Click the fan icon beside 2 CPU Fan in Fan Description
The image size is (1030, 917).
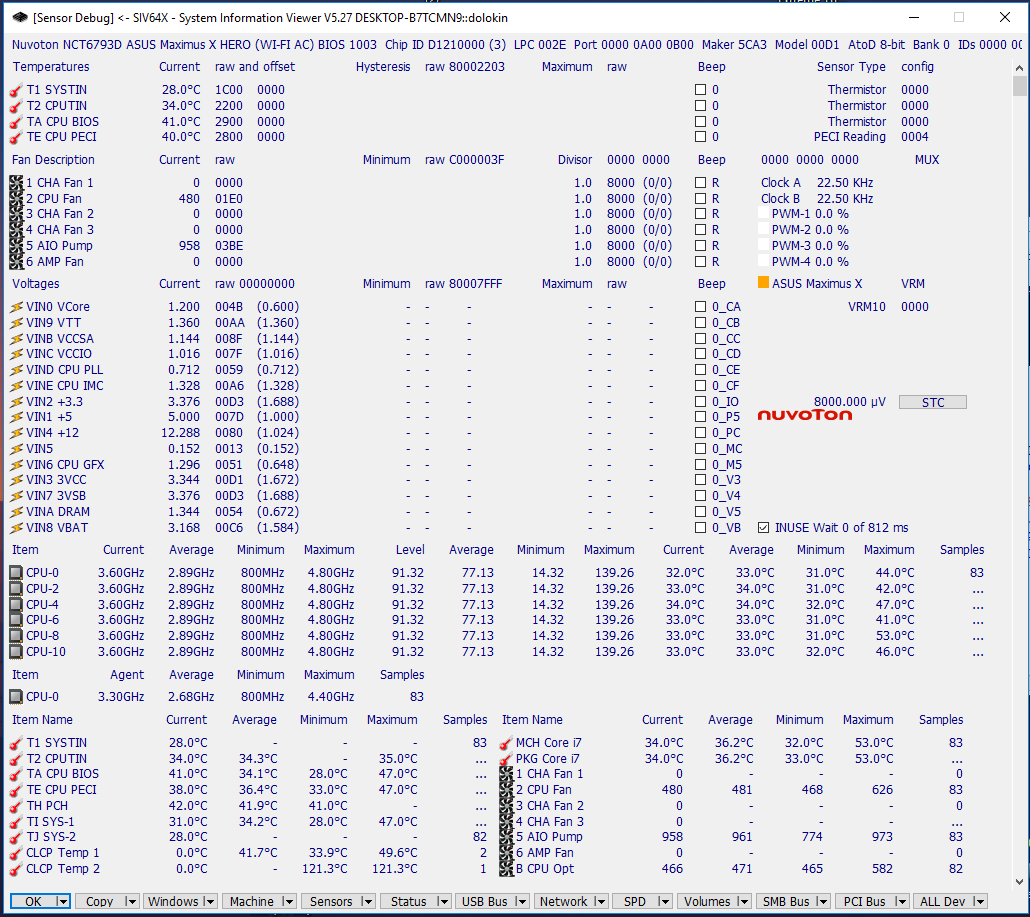pos(16,199)
